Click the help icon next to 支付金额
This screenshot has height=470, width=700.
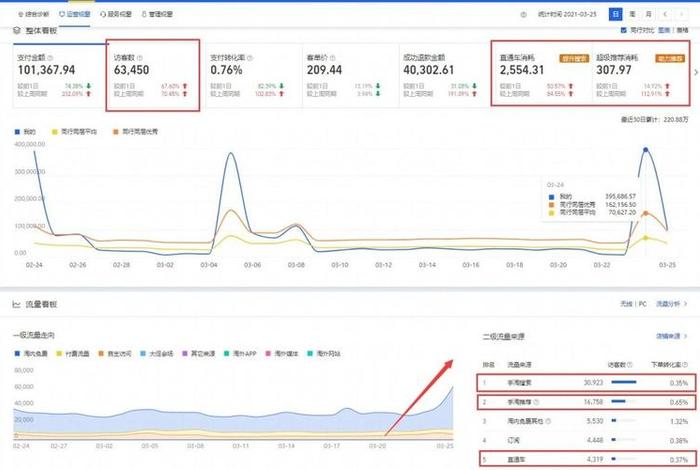point(50,58)
